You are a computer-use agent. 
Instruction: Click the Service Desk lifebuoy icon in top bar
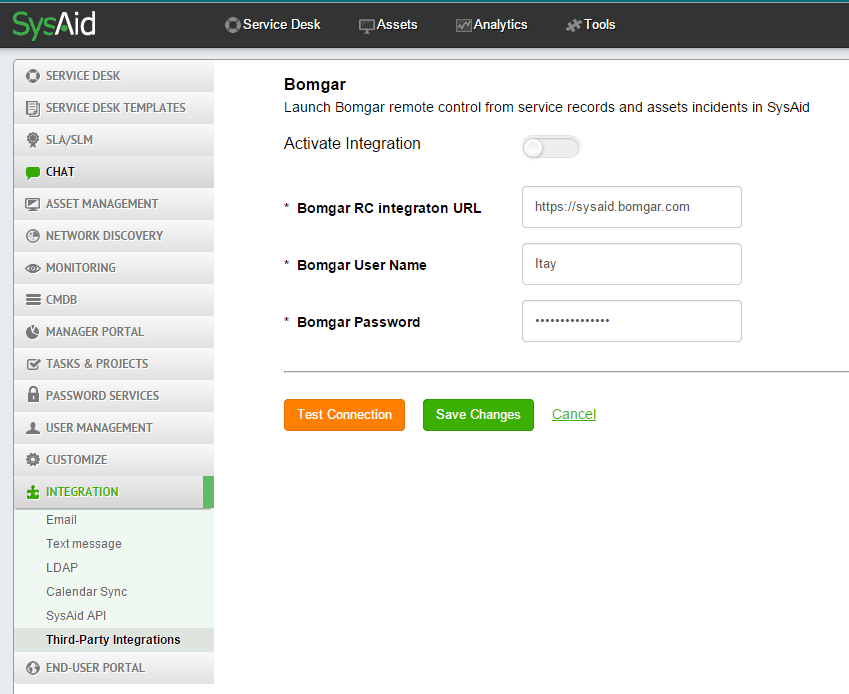(x=233, y=25)
